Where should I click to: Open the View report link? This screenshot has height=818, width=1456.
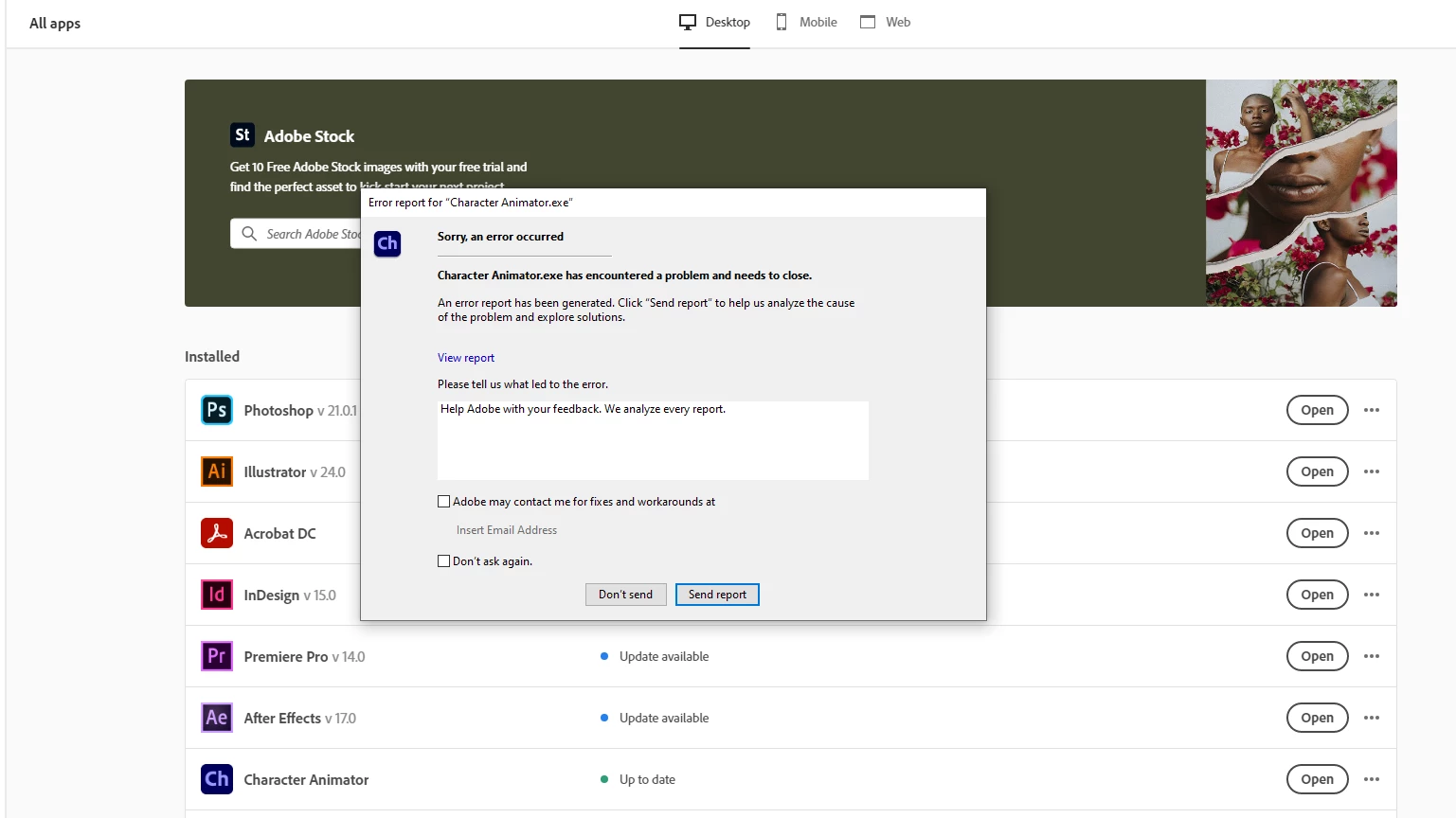tap(466, 358)
